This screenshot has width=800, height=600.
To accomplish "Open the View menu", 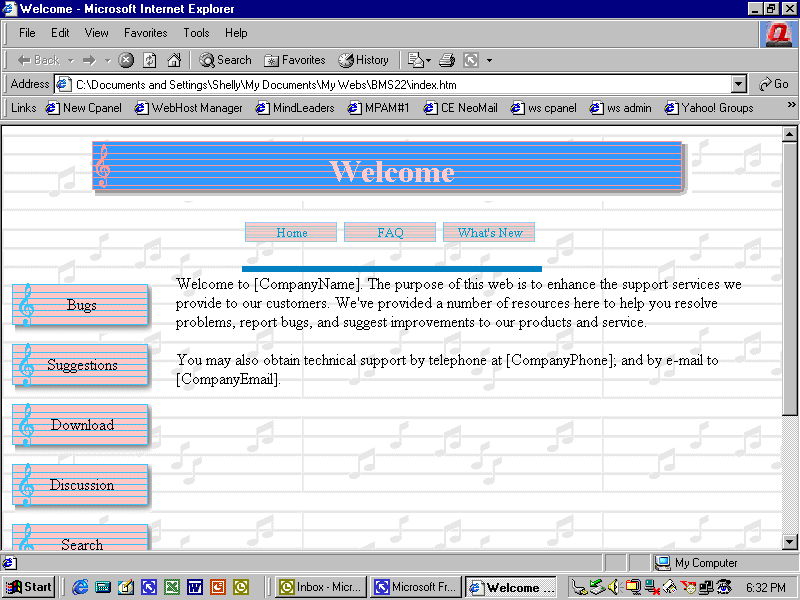I will [x=96, y=33].
